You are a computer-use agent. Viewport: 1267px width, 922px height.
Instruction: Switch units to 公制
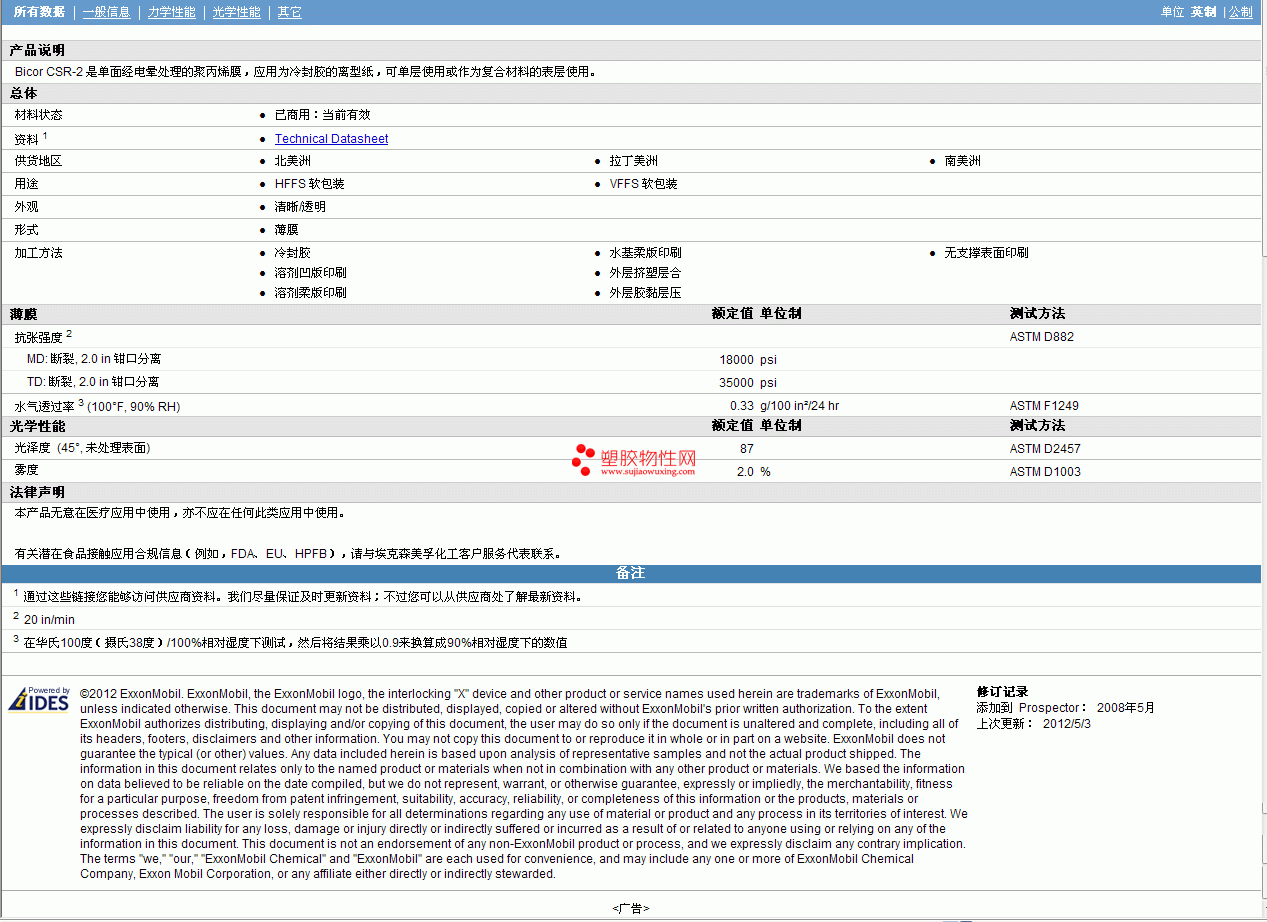click(x=1240, y=12)
